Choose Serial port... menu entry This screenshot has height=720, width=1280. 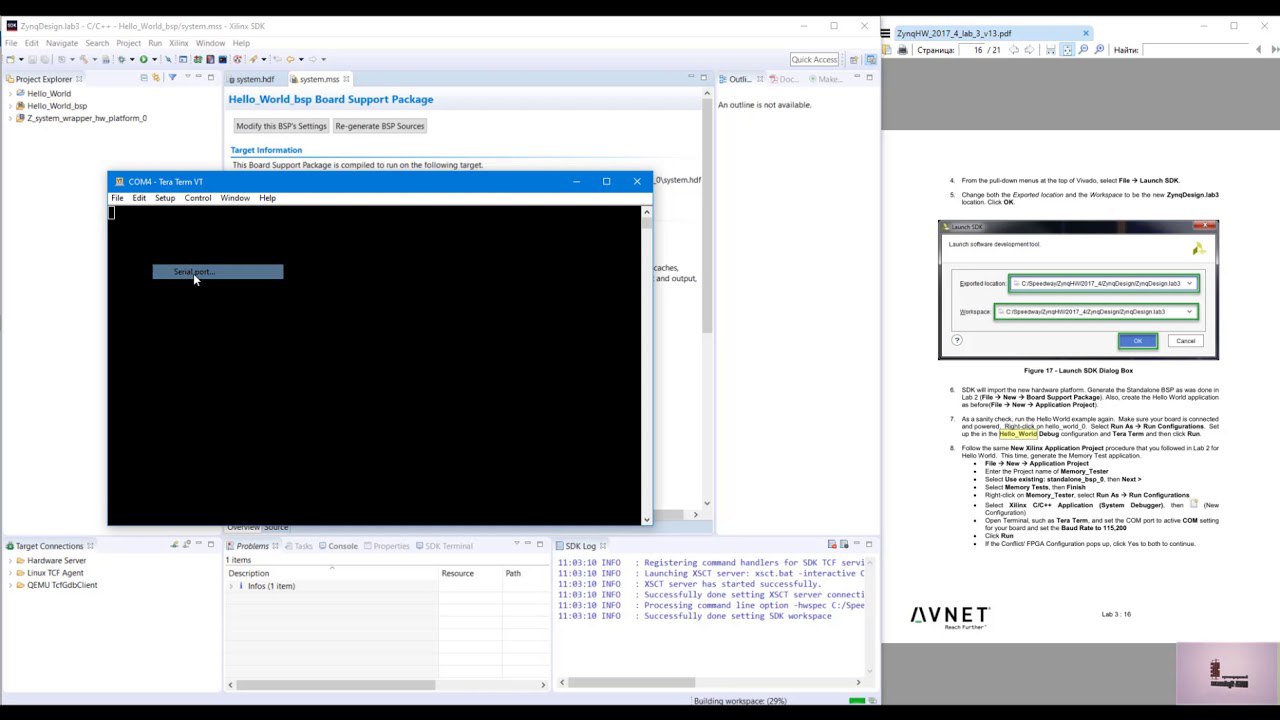[x=218, y=272]
